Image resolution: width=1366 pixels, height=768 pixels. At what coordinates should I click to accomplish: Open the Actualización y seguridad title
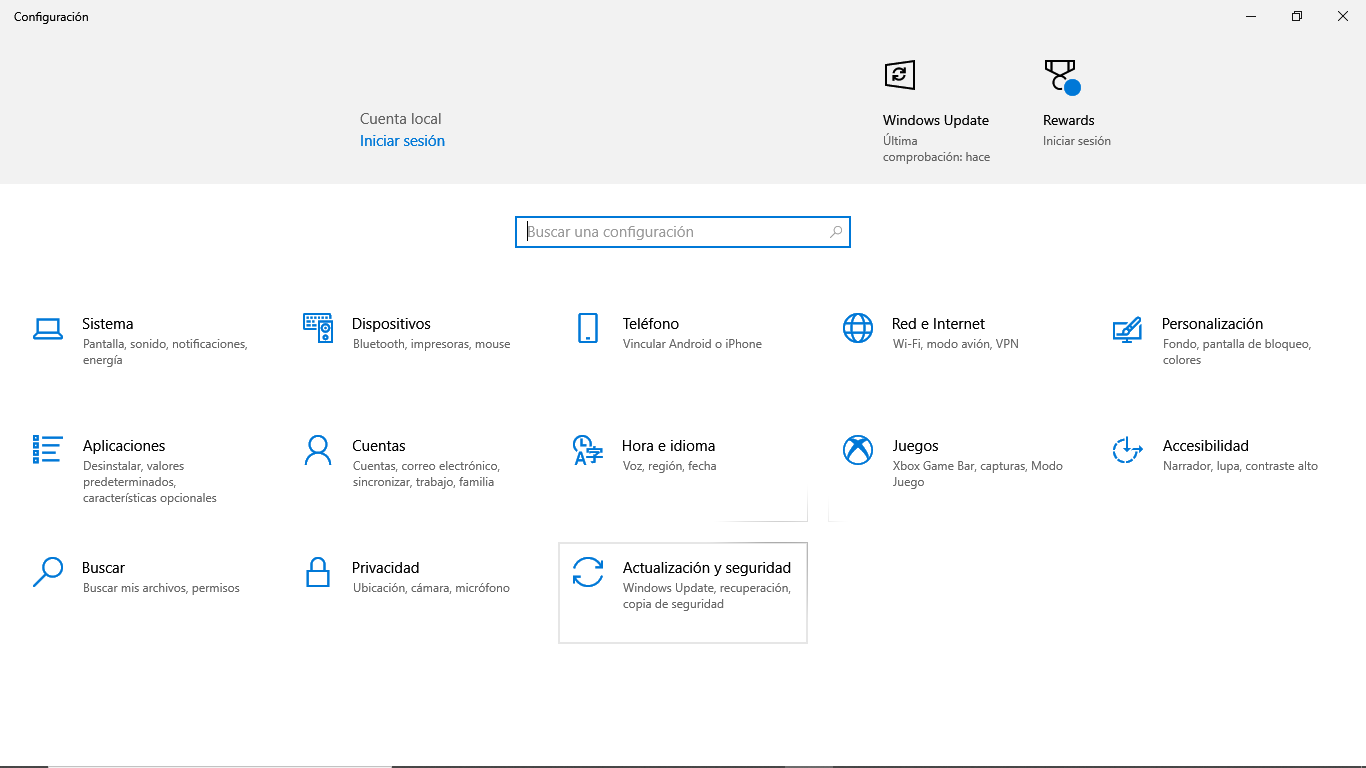pos(707,568)
